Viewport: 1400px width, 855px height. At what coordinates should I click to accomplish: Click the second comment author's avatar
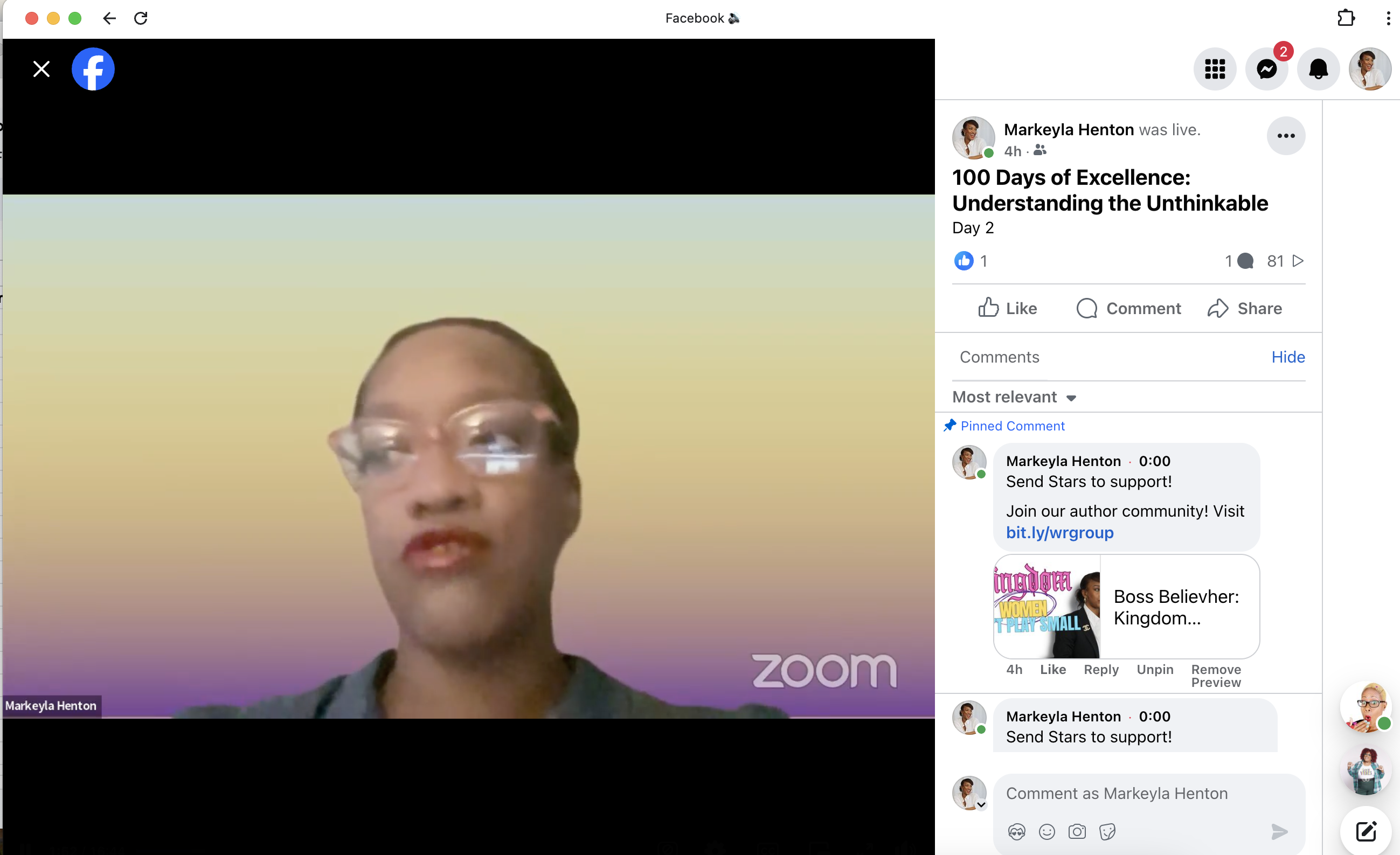(969, 718)
